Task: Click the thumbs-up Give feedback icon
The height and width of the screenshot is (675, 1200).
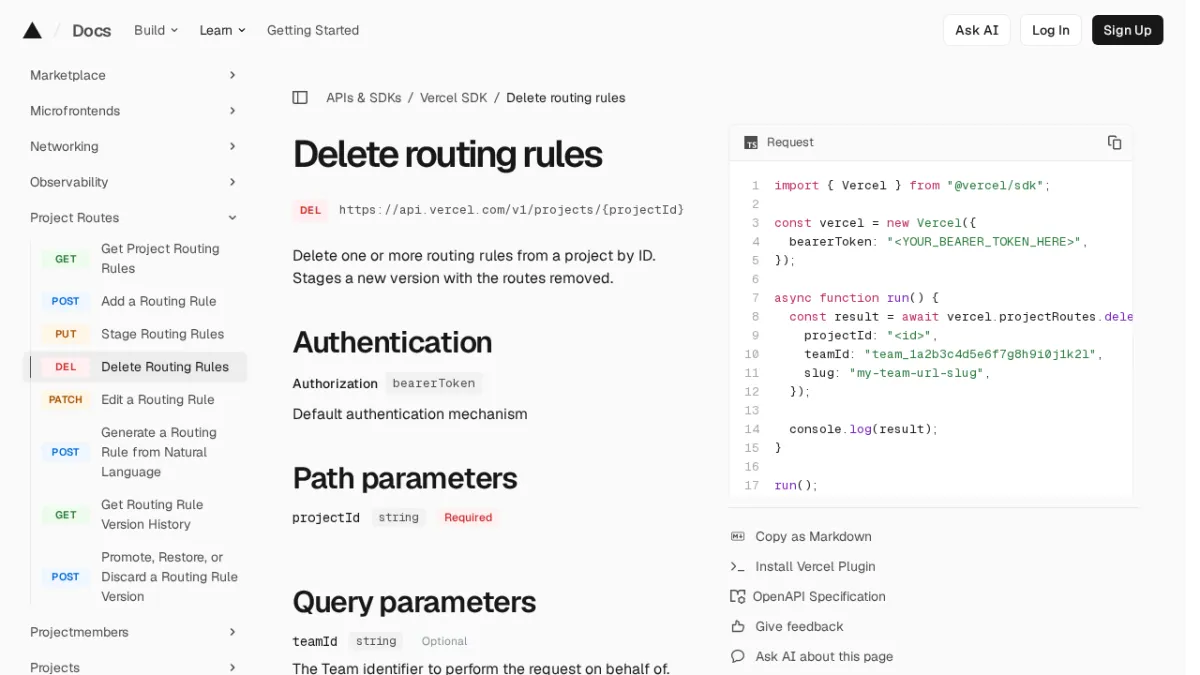Action: pyautogui.click(x=738, y=627)
